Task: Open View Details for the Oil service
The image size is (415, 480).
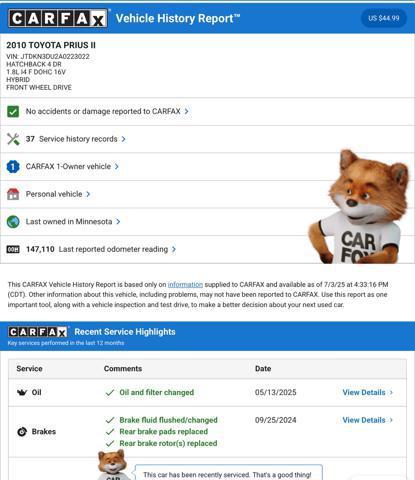Action: point(364,392)
